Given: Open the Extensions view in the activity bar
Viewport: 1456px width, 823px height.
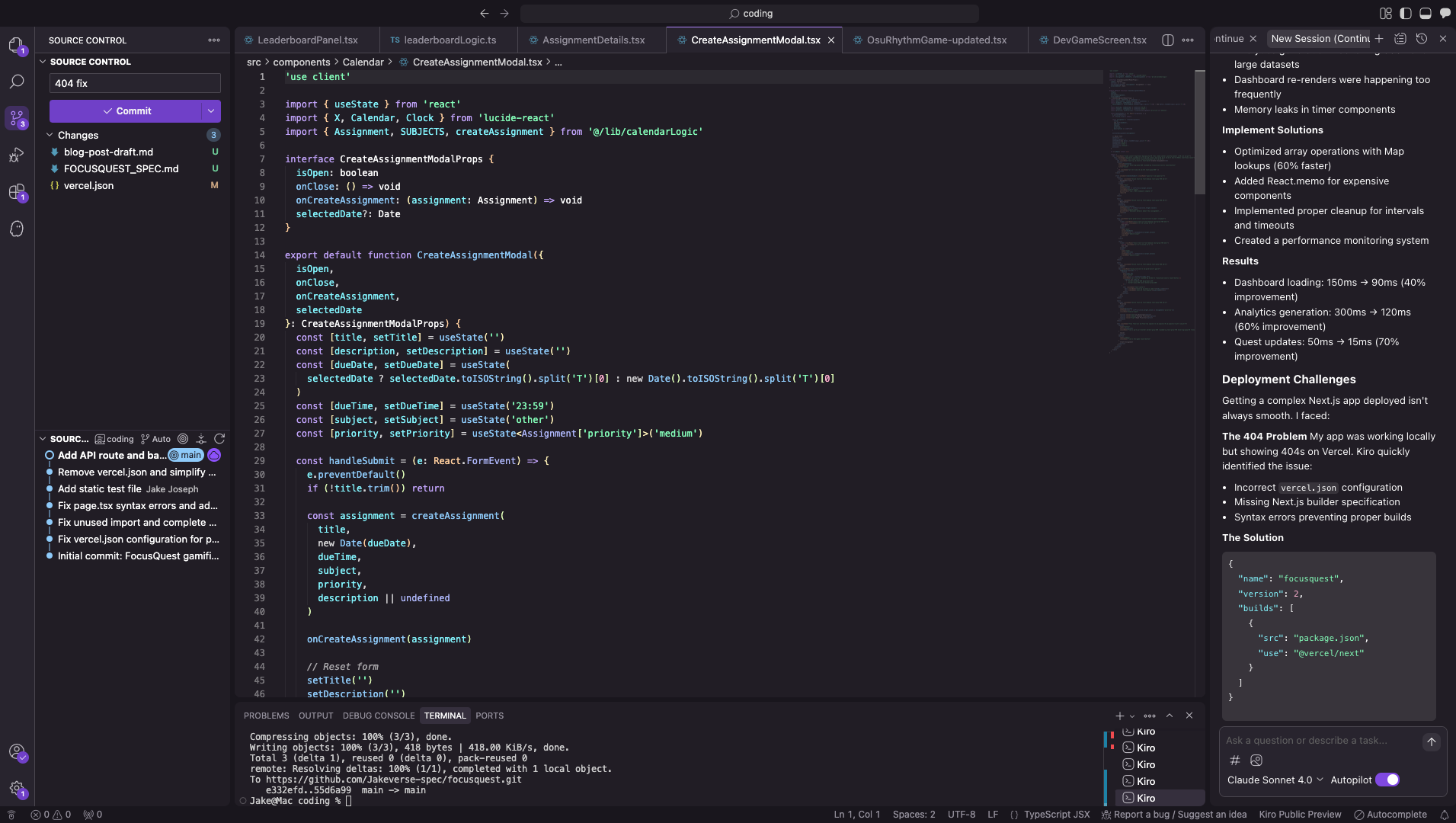Looking at the screenshot, I should pyautogui.click(x=16, y=192).
